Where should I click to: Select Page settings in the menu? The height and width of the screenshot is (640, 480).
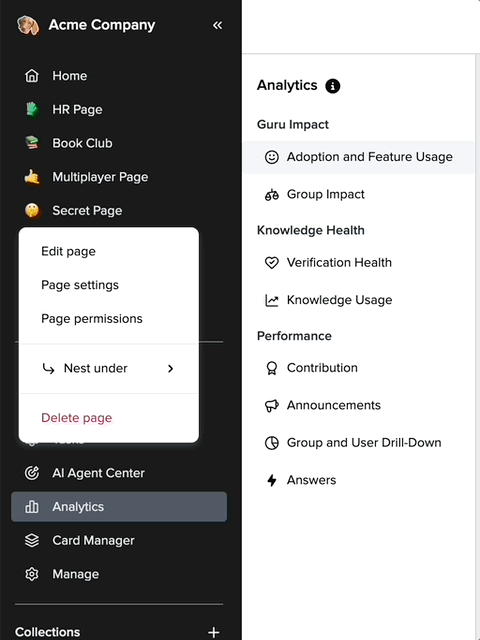coord(80,285)
